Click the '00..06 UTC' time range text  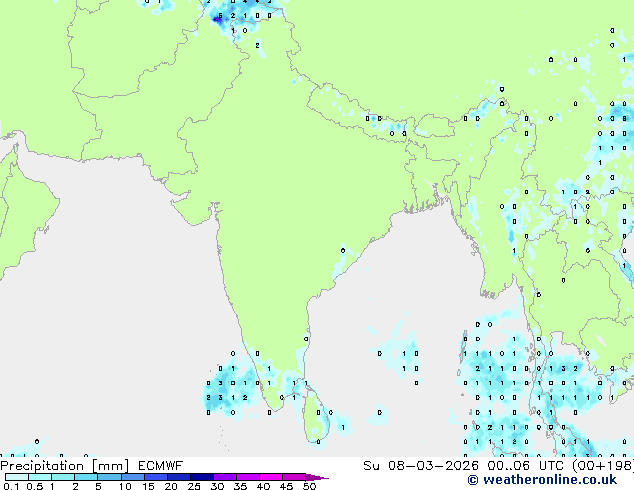pos(526,466)
